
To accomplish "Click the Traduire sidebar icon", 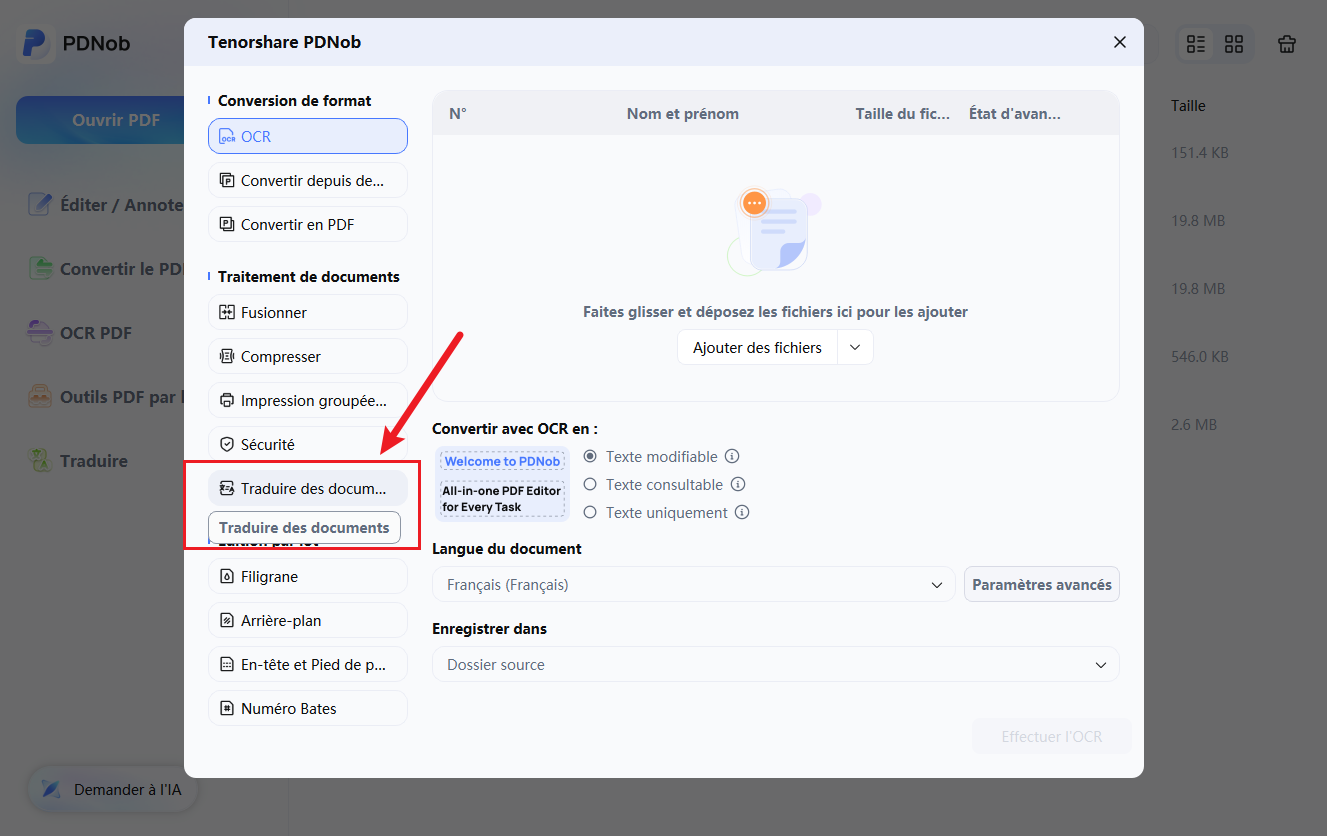I will tap(39, 461).
